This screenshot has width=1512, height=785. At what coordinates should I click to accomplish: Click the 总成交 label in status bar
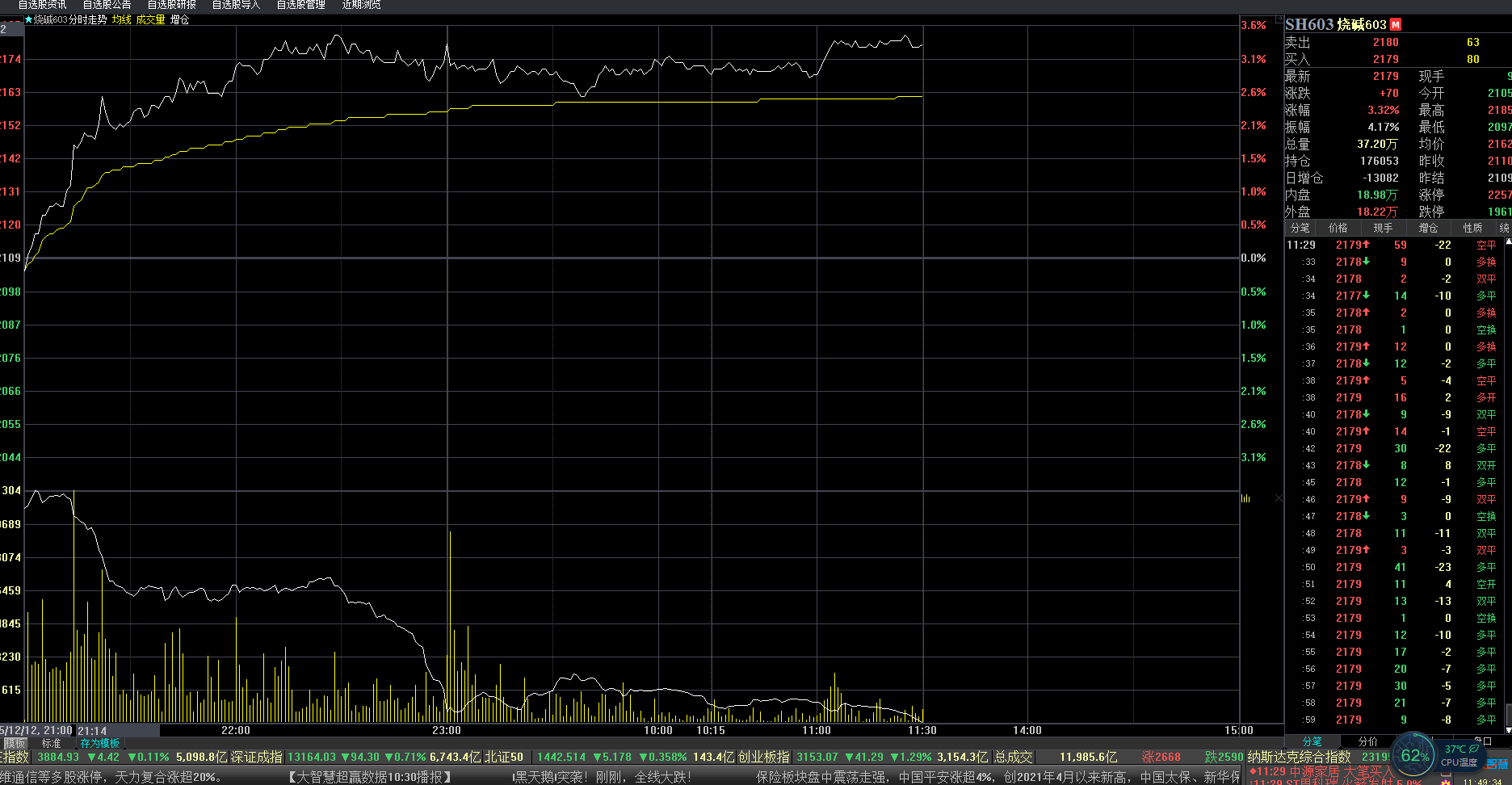pyautogui.click(x=1013, y=757)
